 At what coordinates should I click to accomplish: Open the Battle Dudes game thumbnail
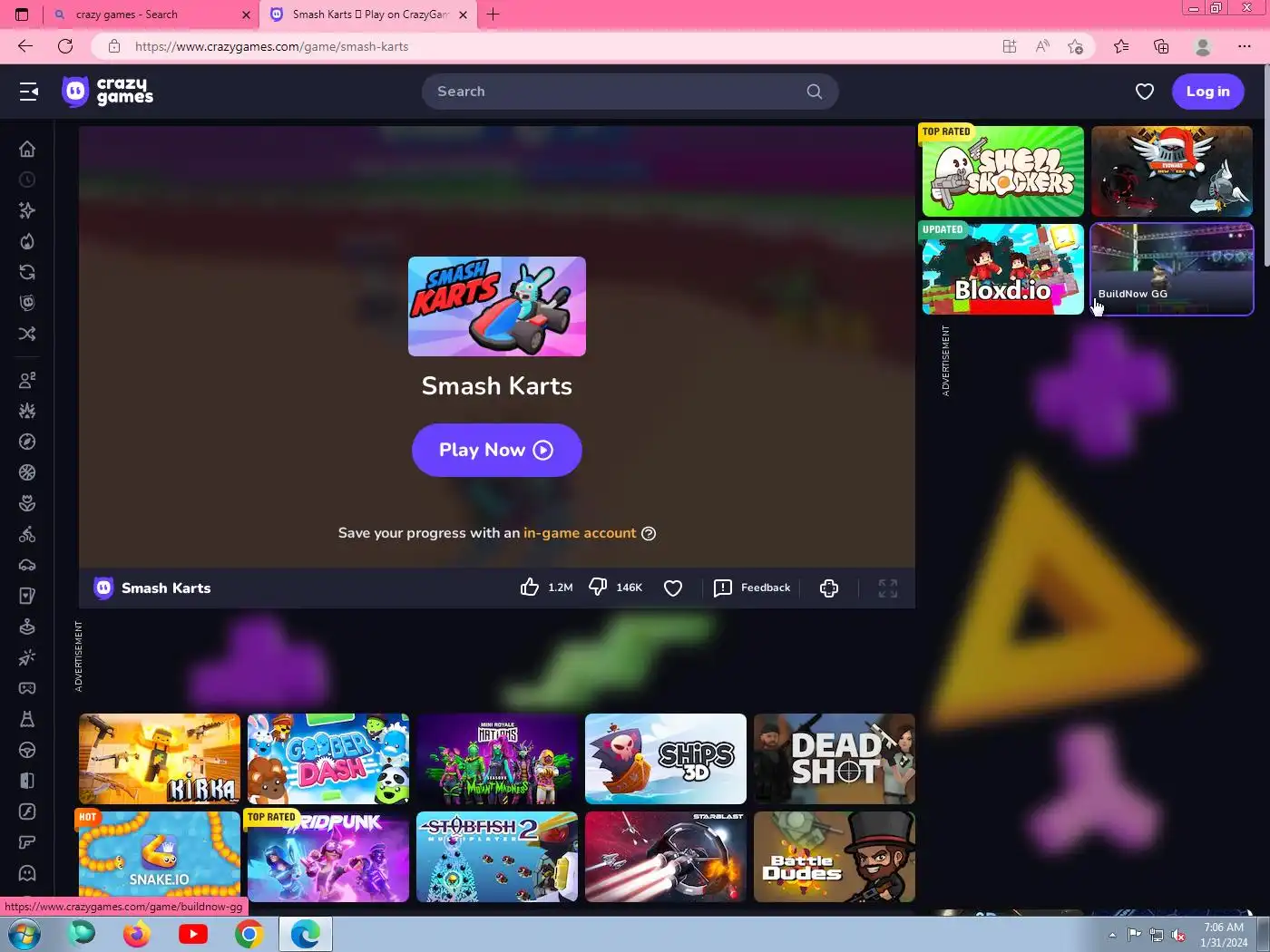835,857
